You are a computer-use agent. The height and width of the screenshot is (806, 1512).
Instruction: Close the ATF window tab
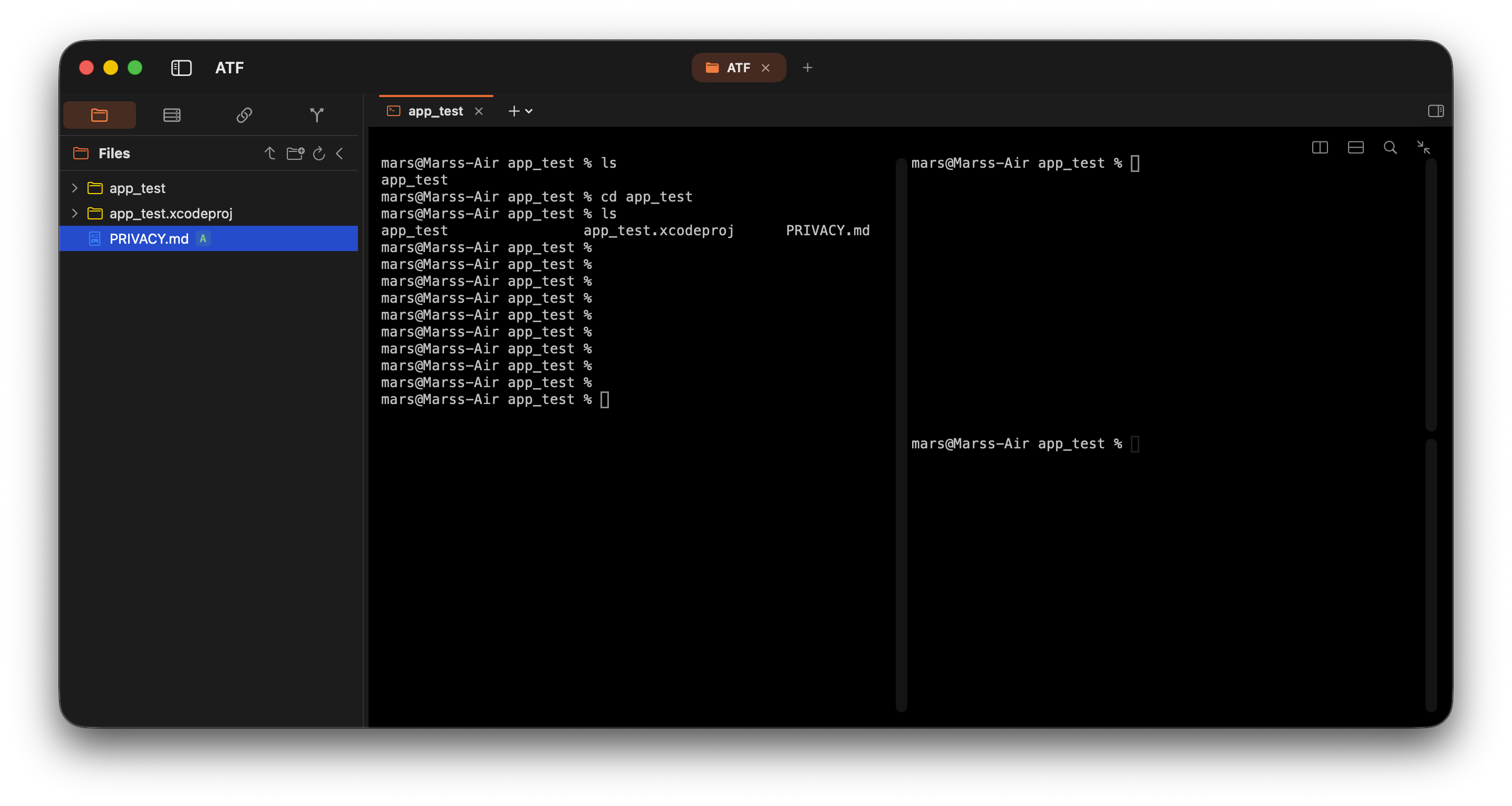click(x=766, y=68)
